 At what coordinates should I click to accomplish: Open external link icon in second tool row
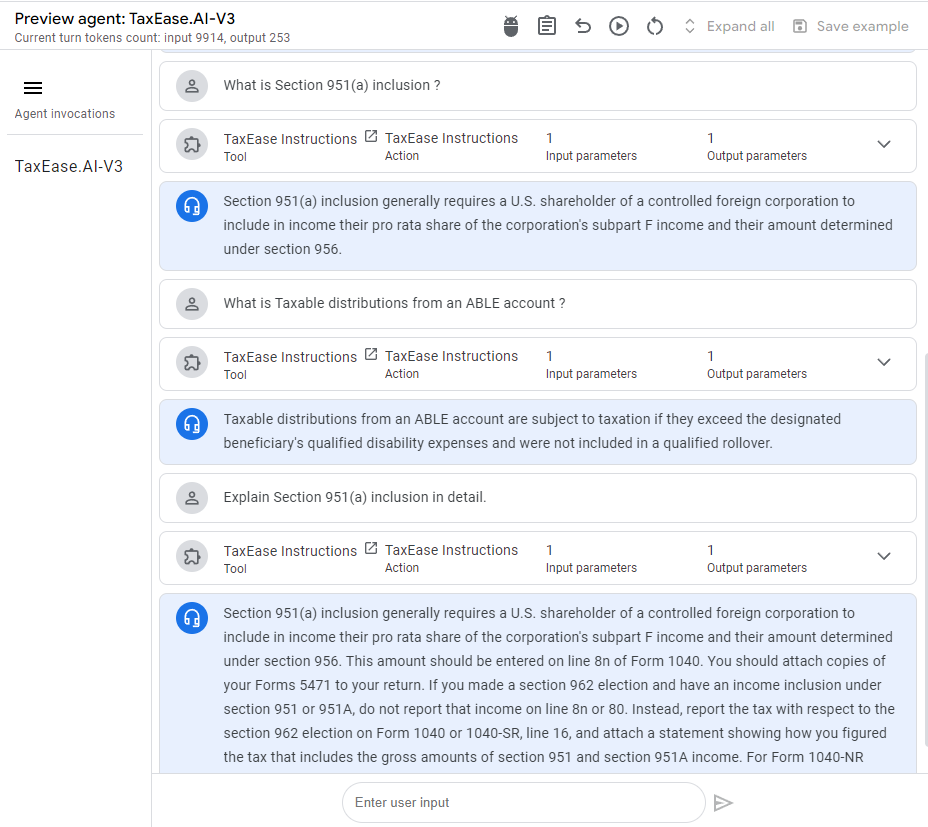point(370,354)
